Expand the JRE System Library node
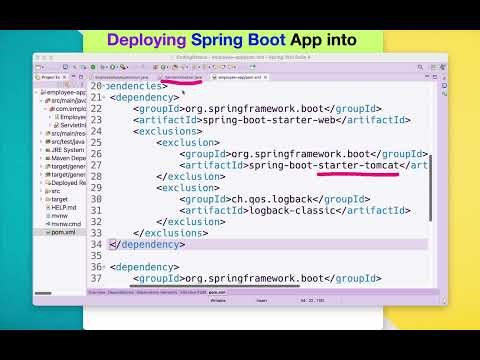 click(x=41, y=150)
